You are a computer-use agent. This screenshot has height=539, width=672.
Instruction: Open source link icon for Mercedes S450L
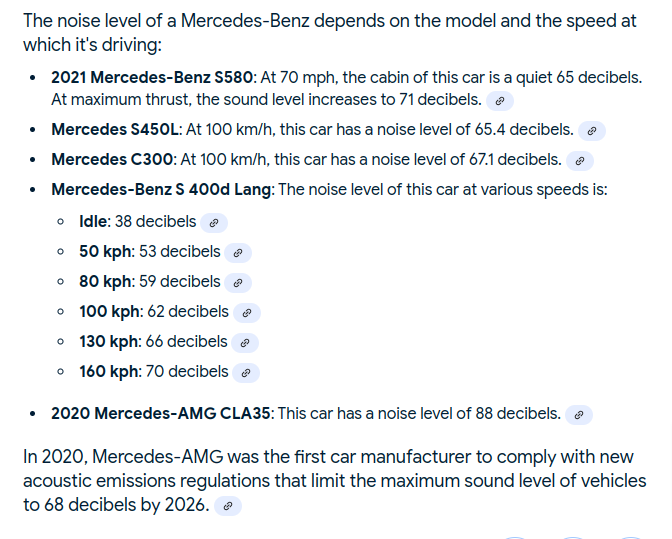592,131
